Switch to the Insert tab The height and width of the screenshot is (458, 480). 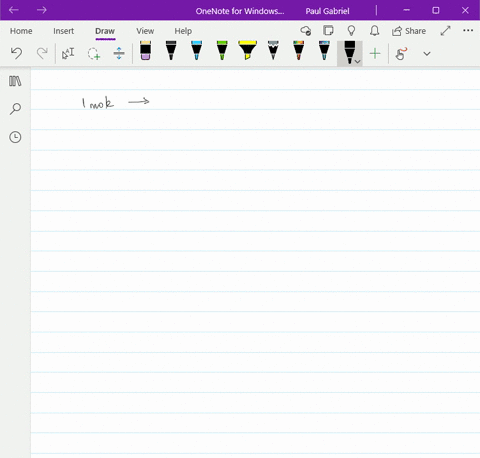pyautogui.click(x=63, y=31)
